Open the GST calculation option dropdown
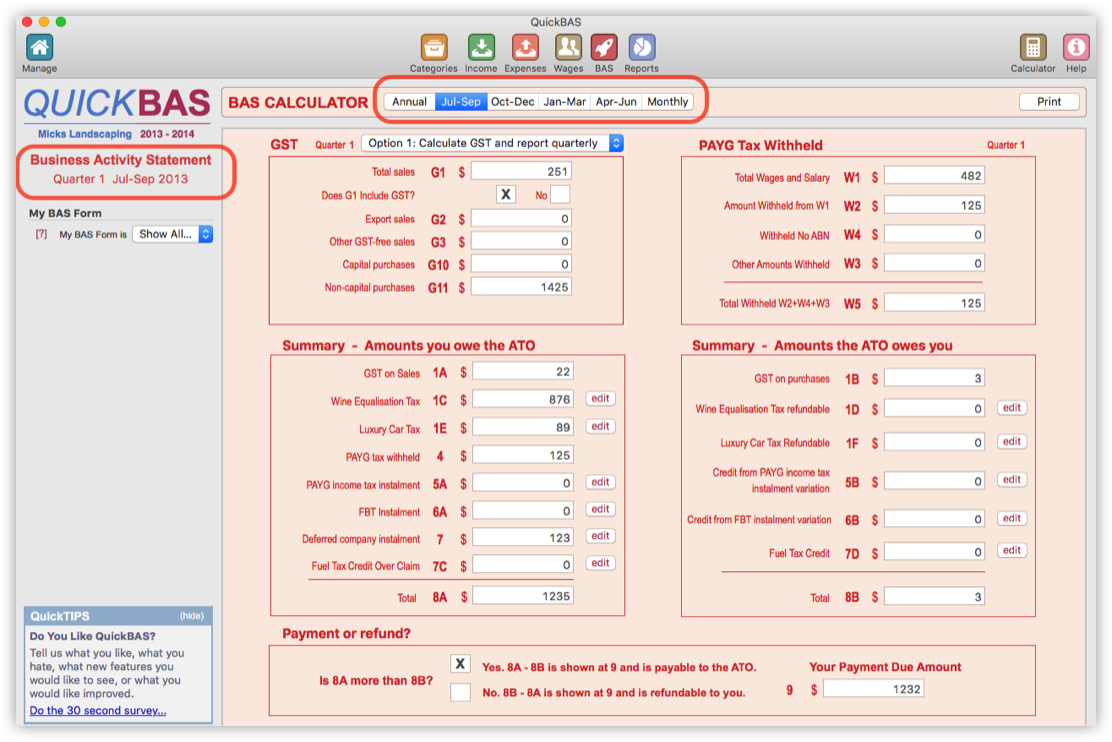The height and width of the screenshot is (742, 1112). tap(491, 144)
